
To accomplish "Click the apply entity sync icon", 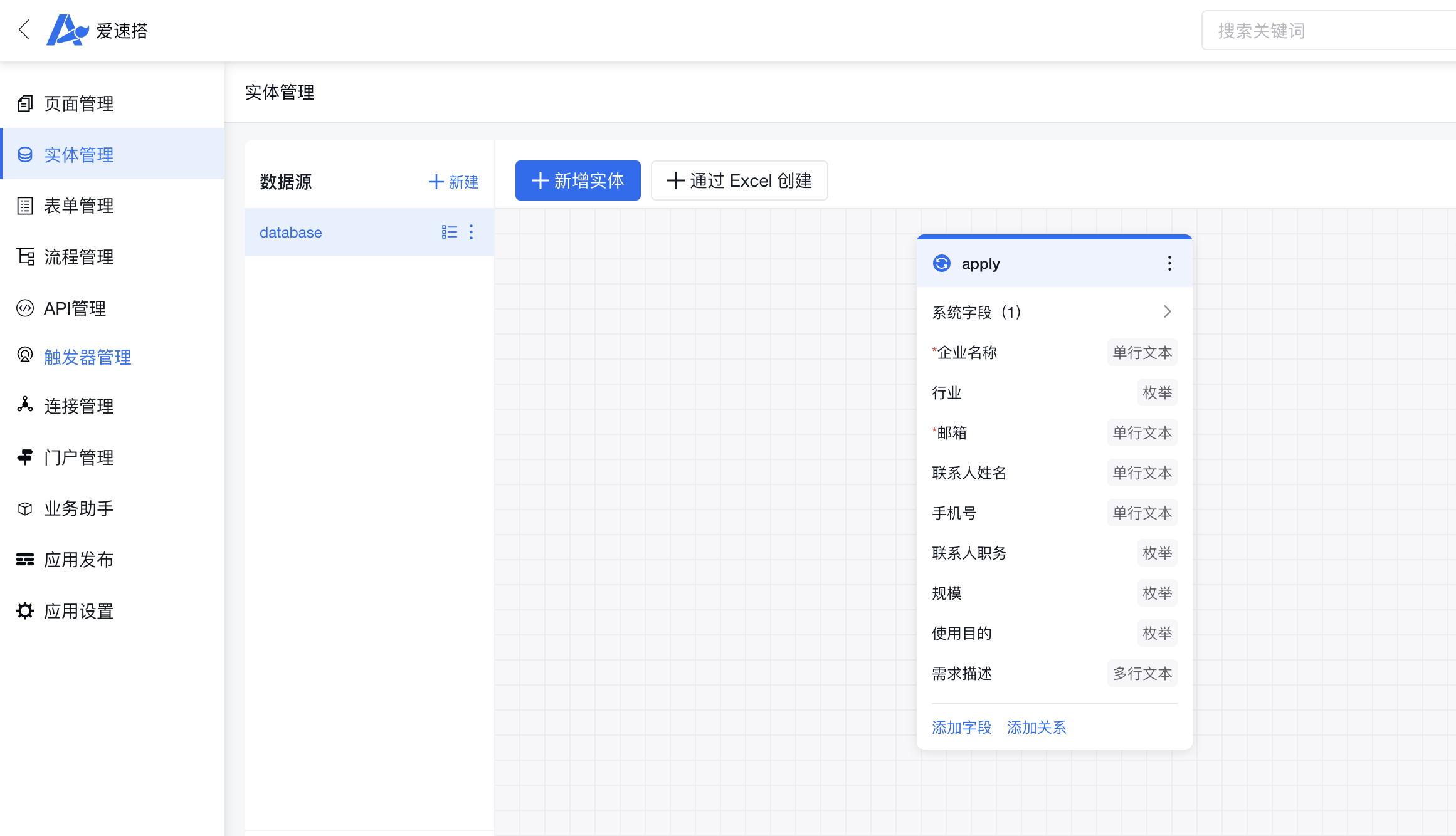I will pyautogui.click(x=942, y=263).
